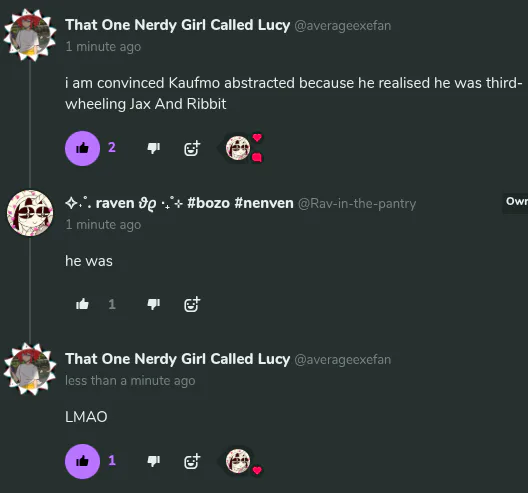Dislike raven's "he was" reply

coord(154,304)
